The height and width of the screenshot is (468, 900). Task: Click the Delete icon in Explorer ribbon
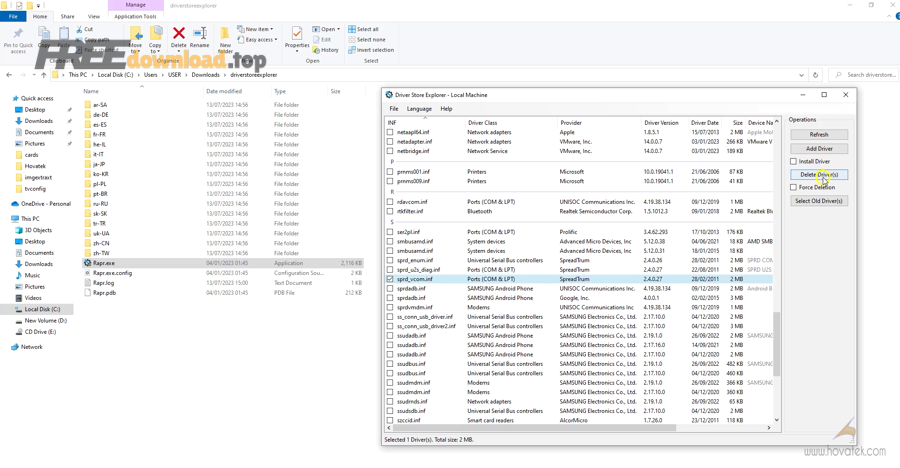coord(179,34)
